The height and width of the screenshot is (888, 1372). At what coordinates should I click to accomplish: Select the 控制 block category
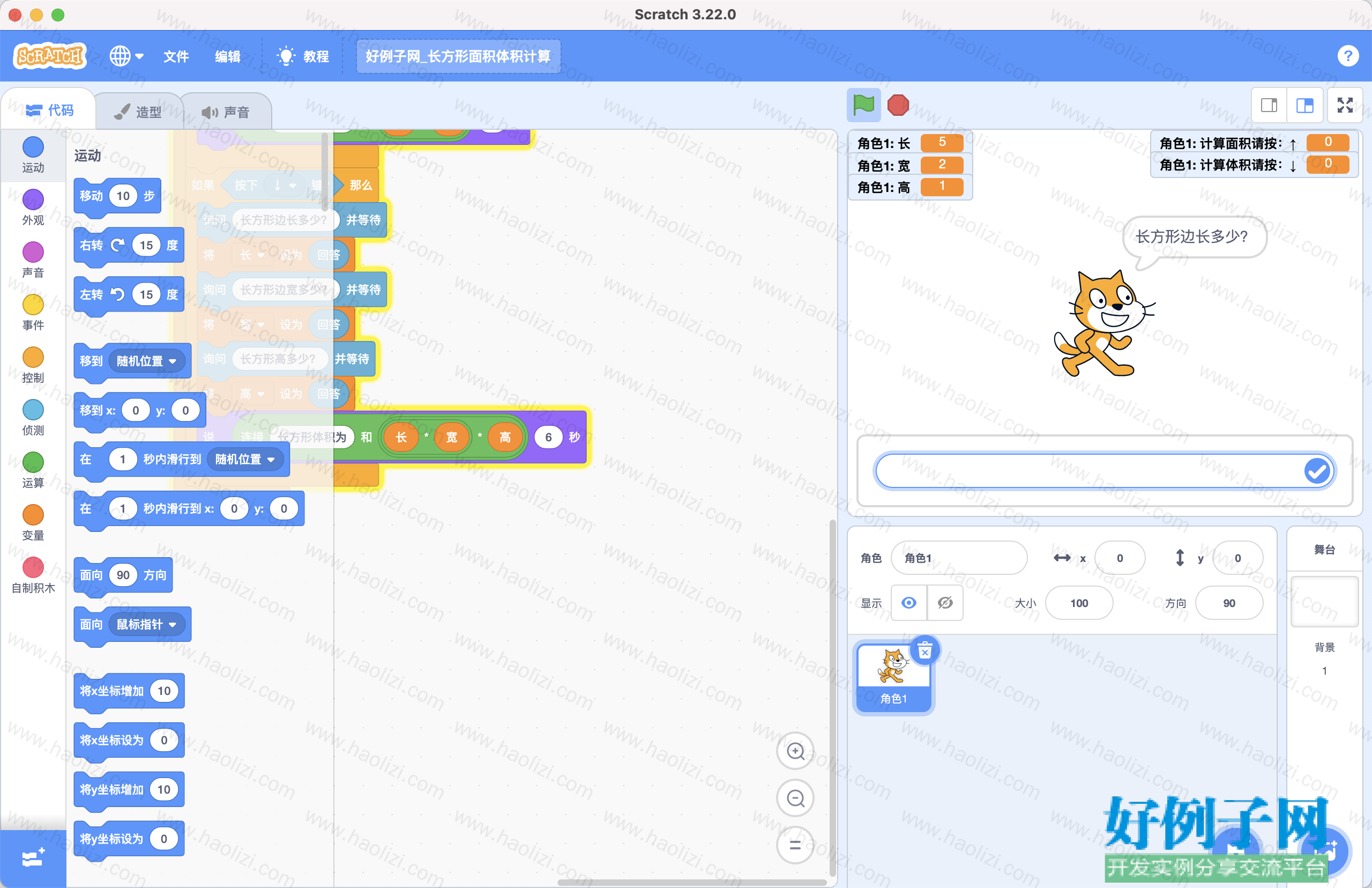pos(33,366)
